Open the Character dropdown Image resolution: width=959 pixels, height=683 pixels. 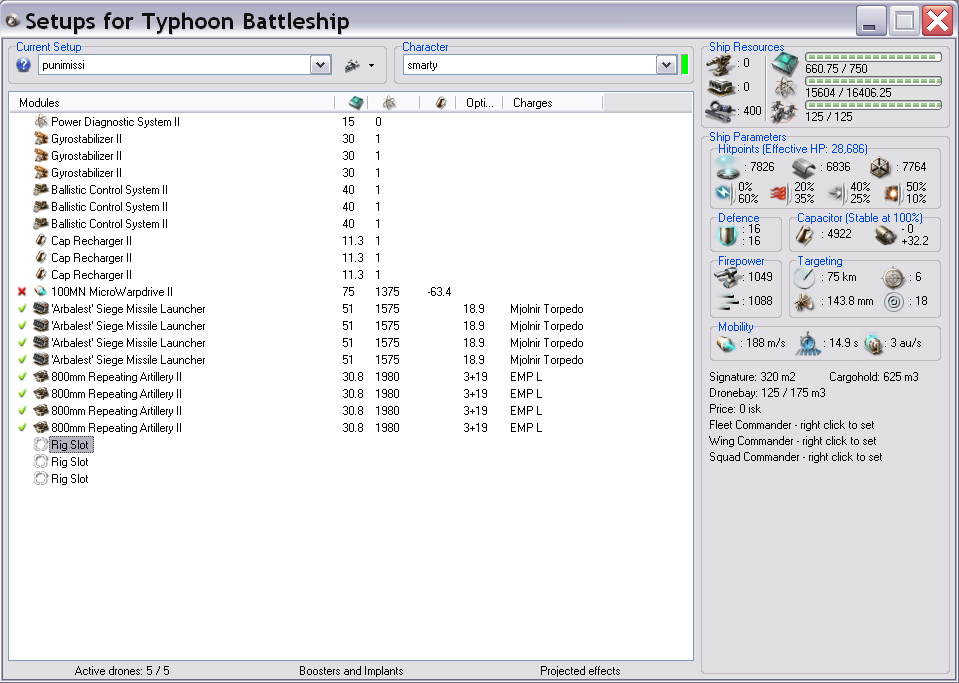[x=666, y=65]
